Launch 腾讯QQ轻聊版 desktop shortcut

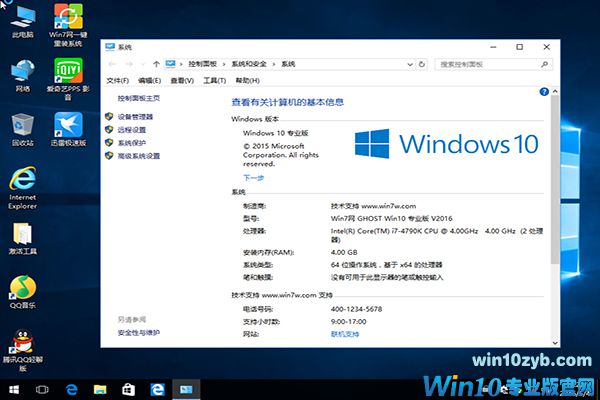click(23, 351)
